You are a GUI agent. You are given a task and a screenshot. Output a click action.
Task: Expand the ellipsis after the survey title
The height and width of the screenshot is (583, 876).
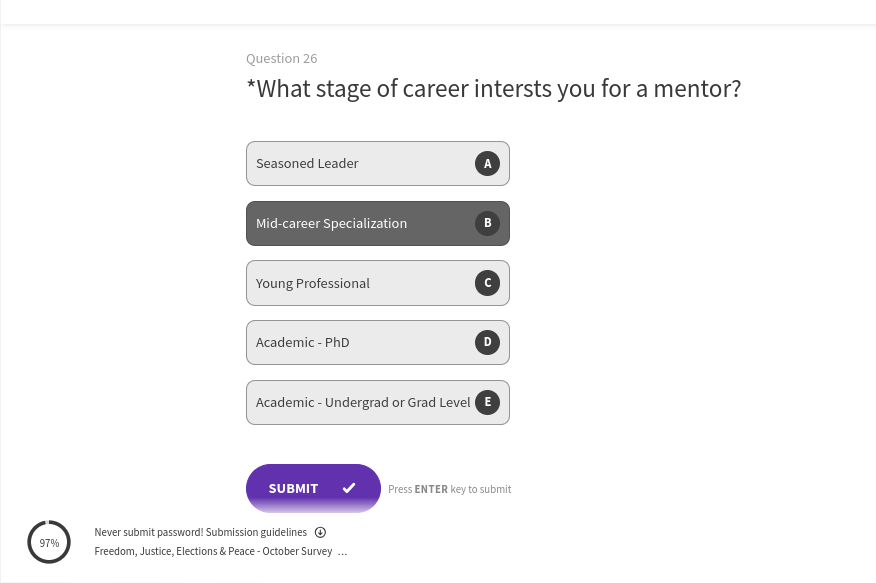coord(343,551)
